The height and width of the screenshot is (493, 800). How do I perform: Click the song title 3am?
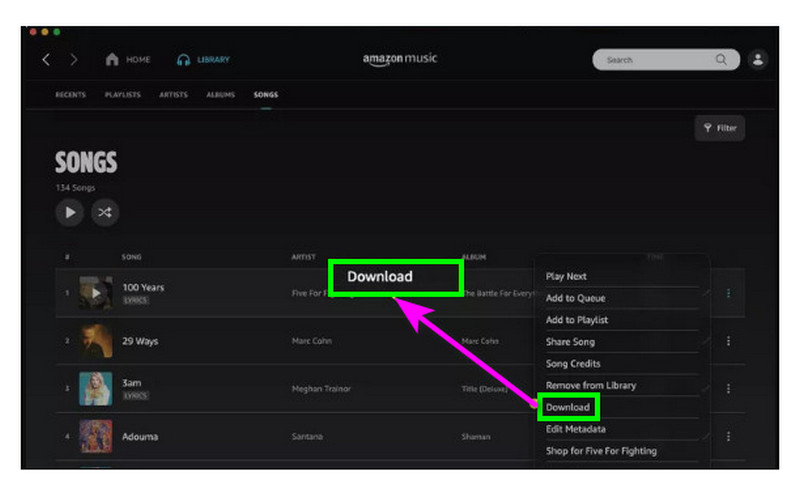pos(132,383)
